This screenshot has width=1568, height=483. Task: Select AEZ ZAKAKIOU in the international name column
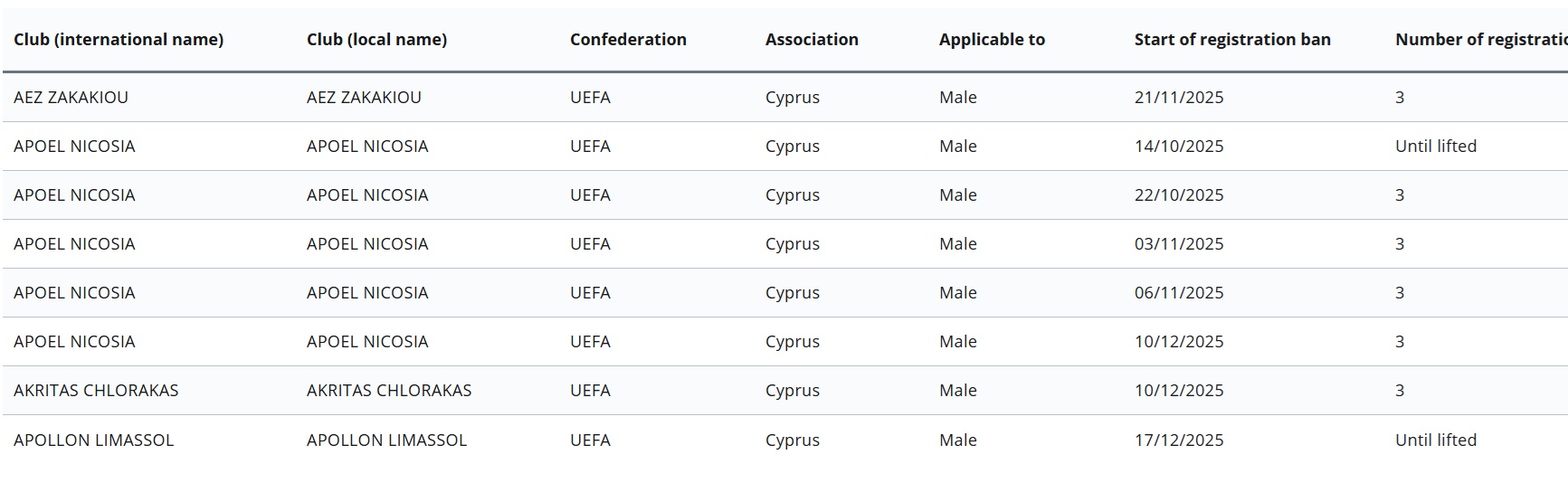[x=71, y=98]
